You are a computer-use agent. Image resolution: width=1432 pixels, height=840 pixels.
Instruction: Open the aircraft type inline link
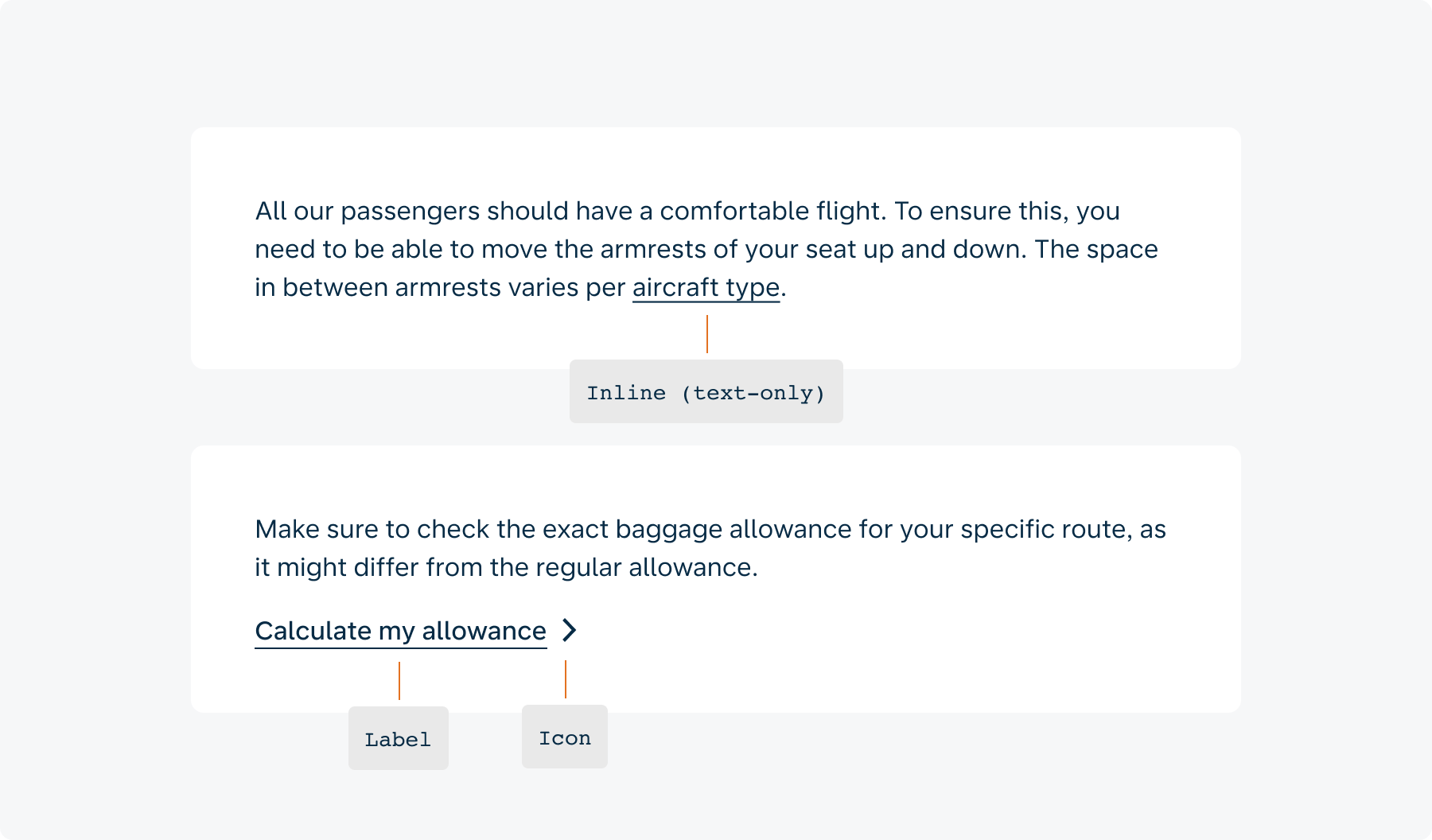pyautogui.click(x=706, y=287)
